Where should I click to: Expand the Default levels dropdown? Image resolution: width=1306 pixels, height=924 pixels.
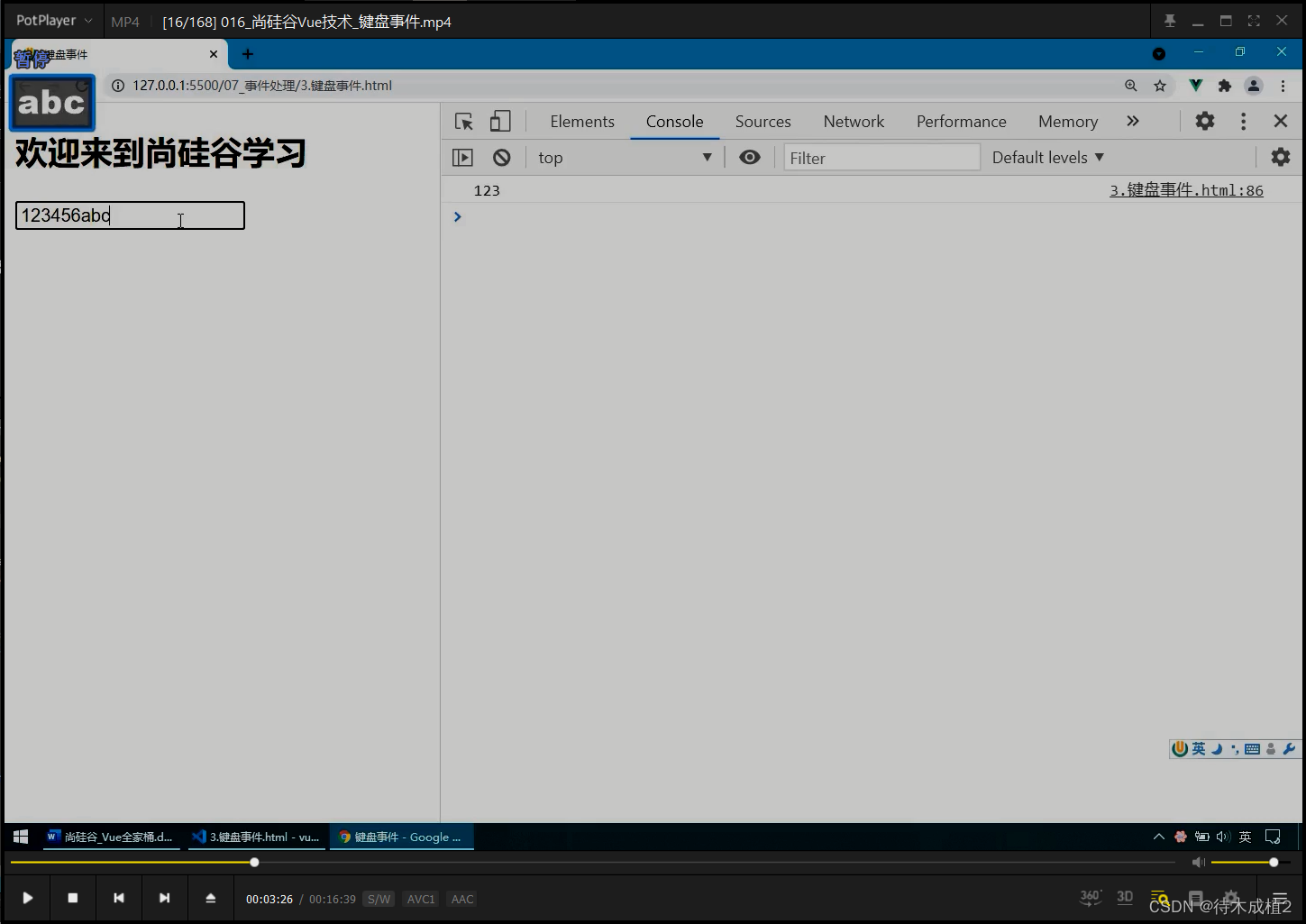(x=1048, y=158)
